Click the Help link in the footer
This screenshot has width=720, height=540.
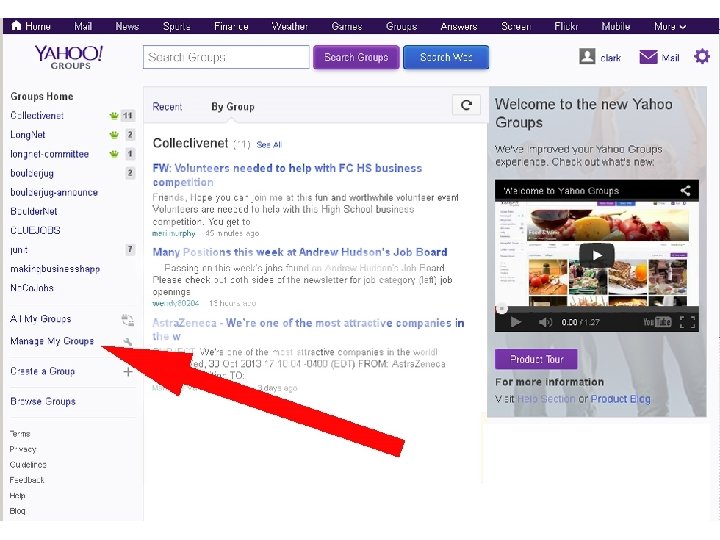click(x=17, y=495)
